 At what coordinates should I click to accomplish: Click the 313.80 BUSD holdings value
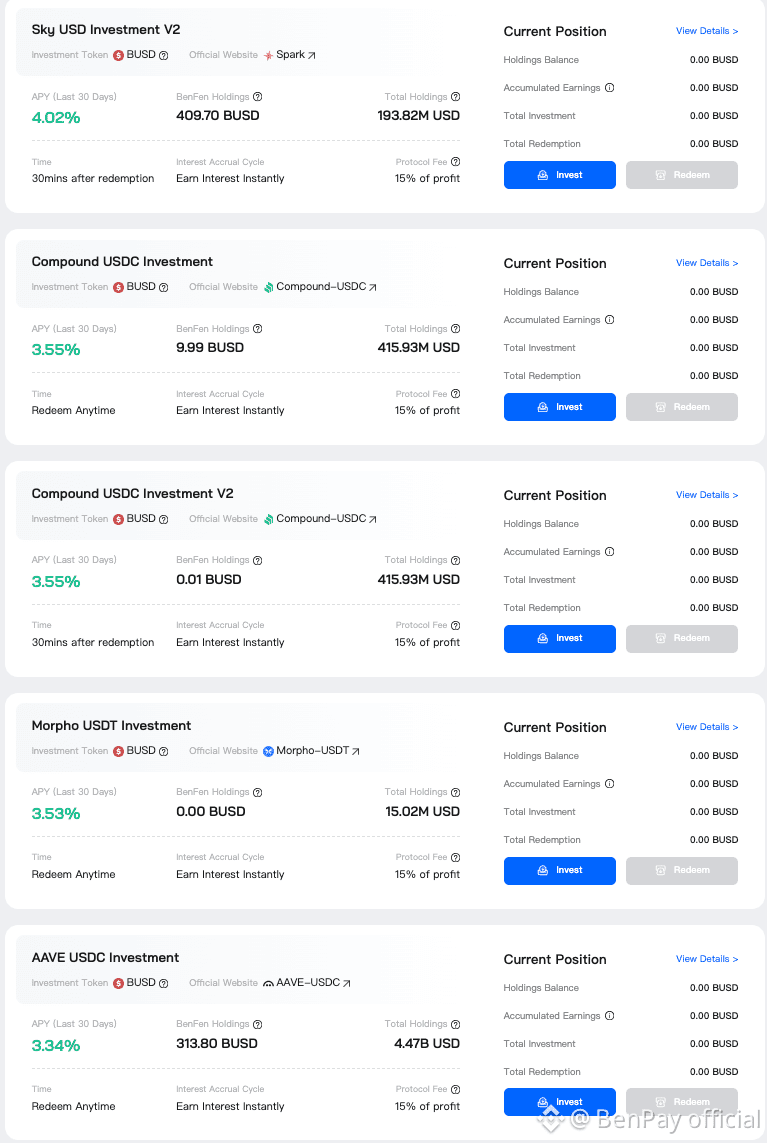[x=217, y=1043]
